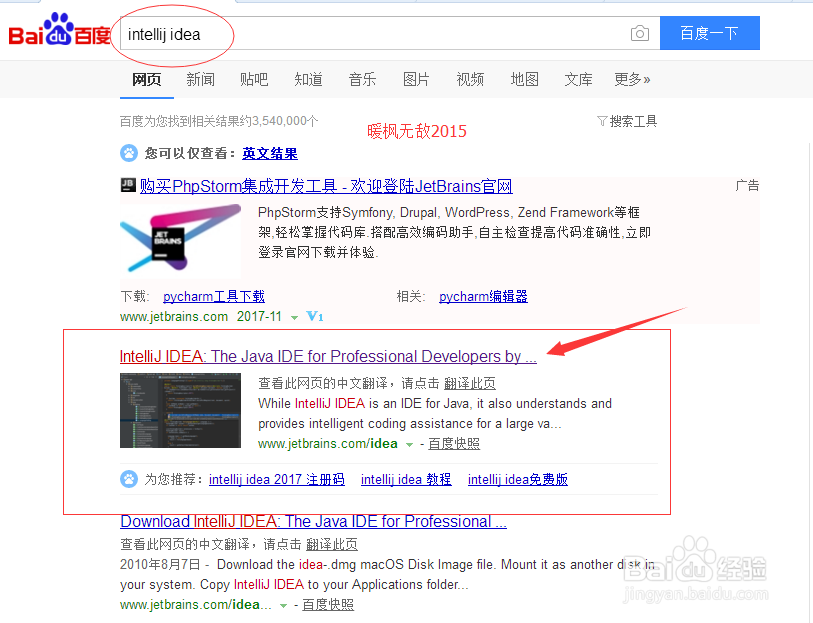Click the V1 verification badge
The image size is (813, 623).
315,316
